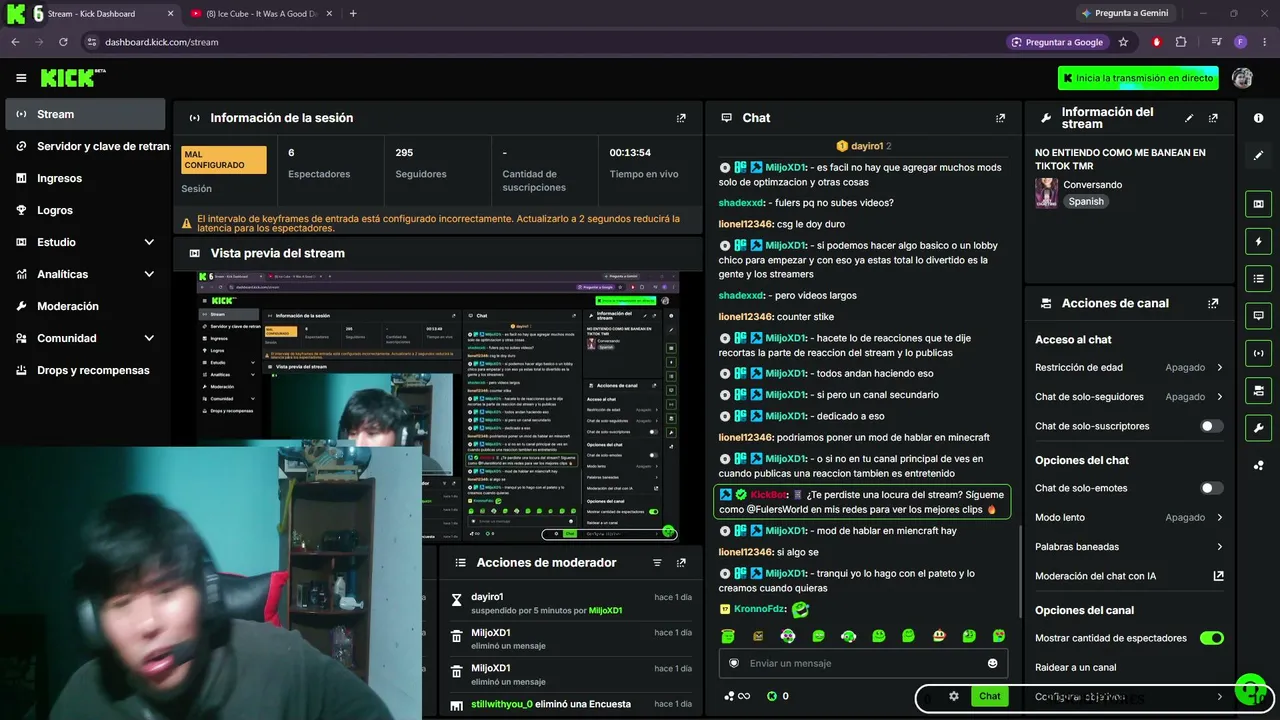Toggle the moderator list widget in right sidebar
This screenshot has height=720, width=1280.
pyautogui.click(x=1258, y=278)
